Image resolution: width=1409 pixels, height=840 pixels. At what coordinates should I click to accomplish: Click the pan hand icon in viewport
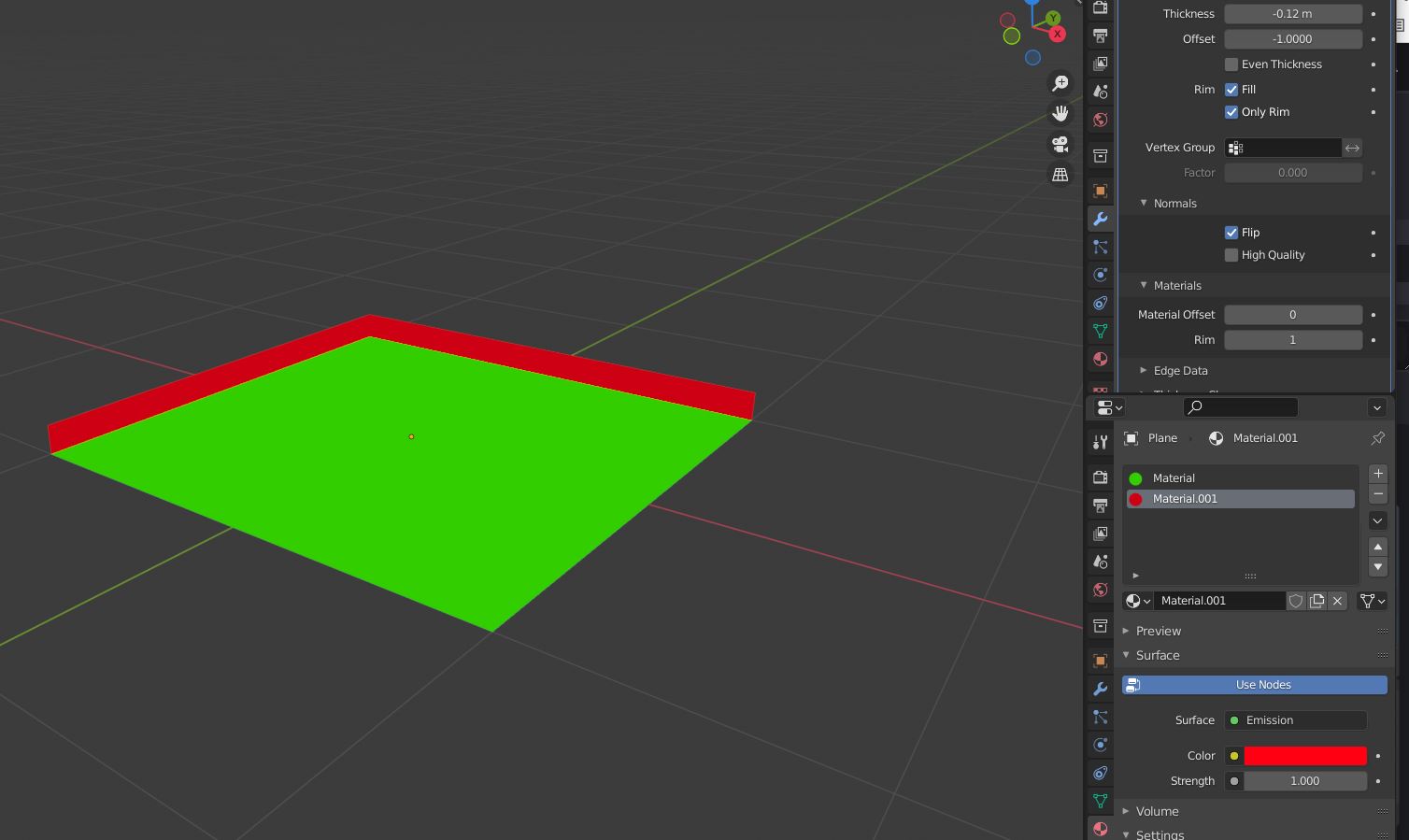1060,113
